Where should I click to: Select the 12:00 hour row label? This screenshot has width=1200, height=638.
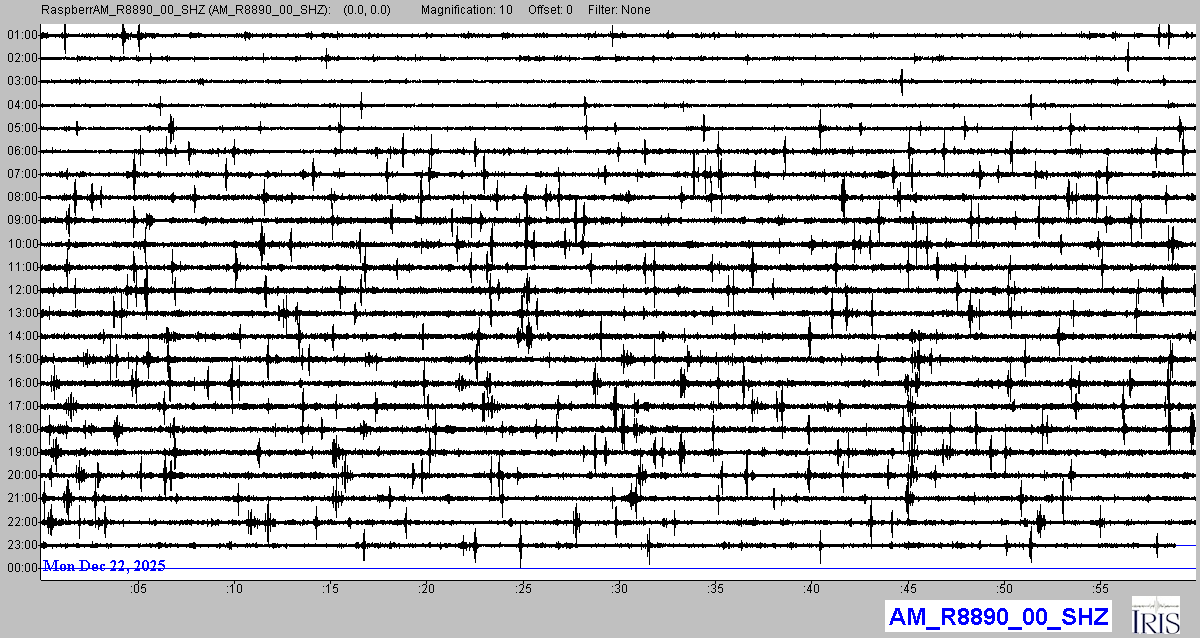22,290
